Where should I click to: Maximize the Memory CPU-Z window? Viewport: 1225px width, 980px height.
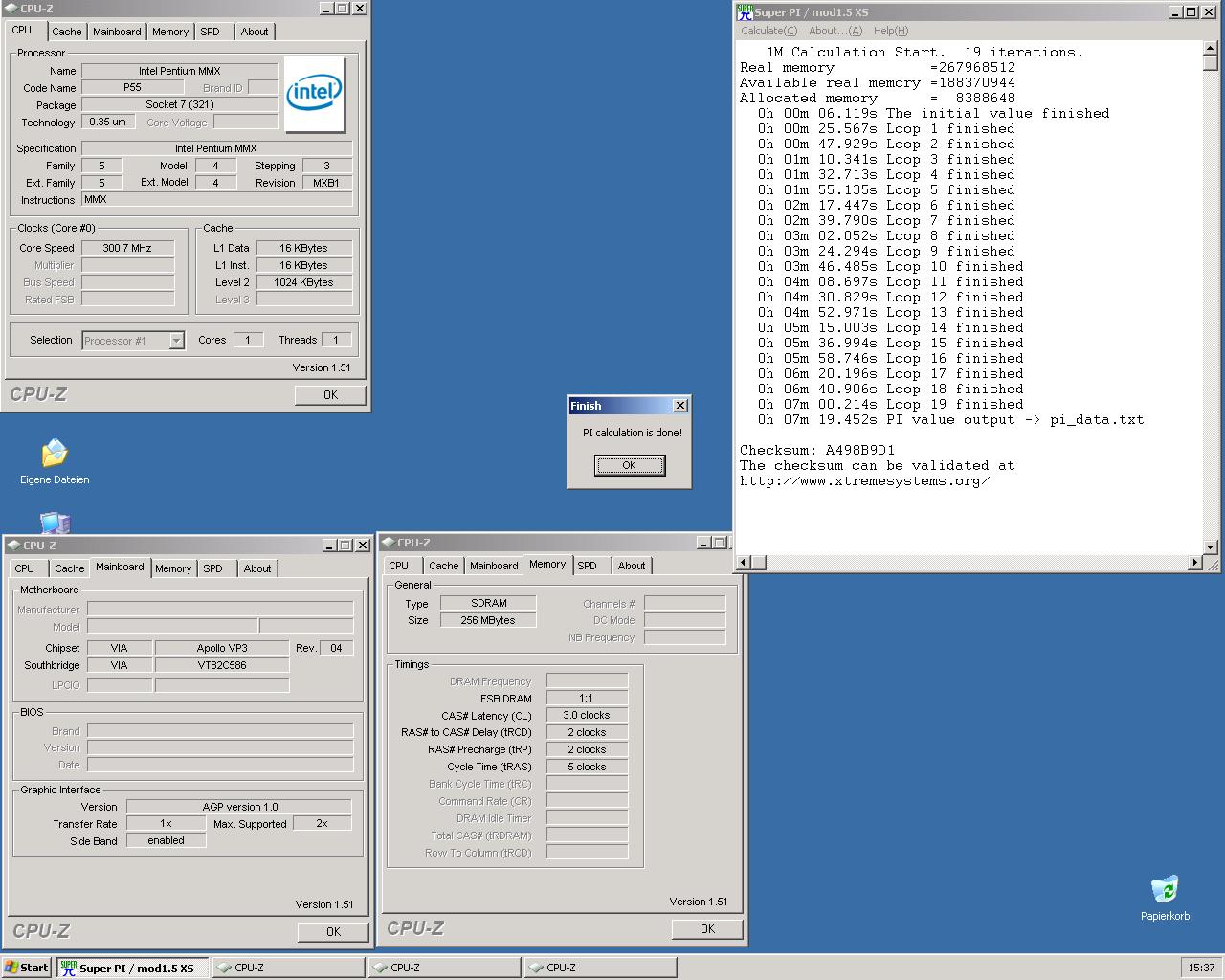718,543
